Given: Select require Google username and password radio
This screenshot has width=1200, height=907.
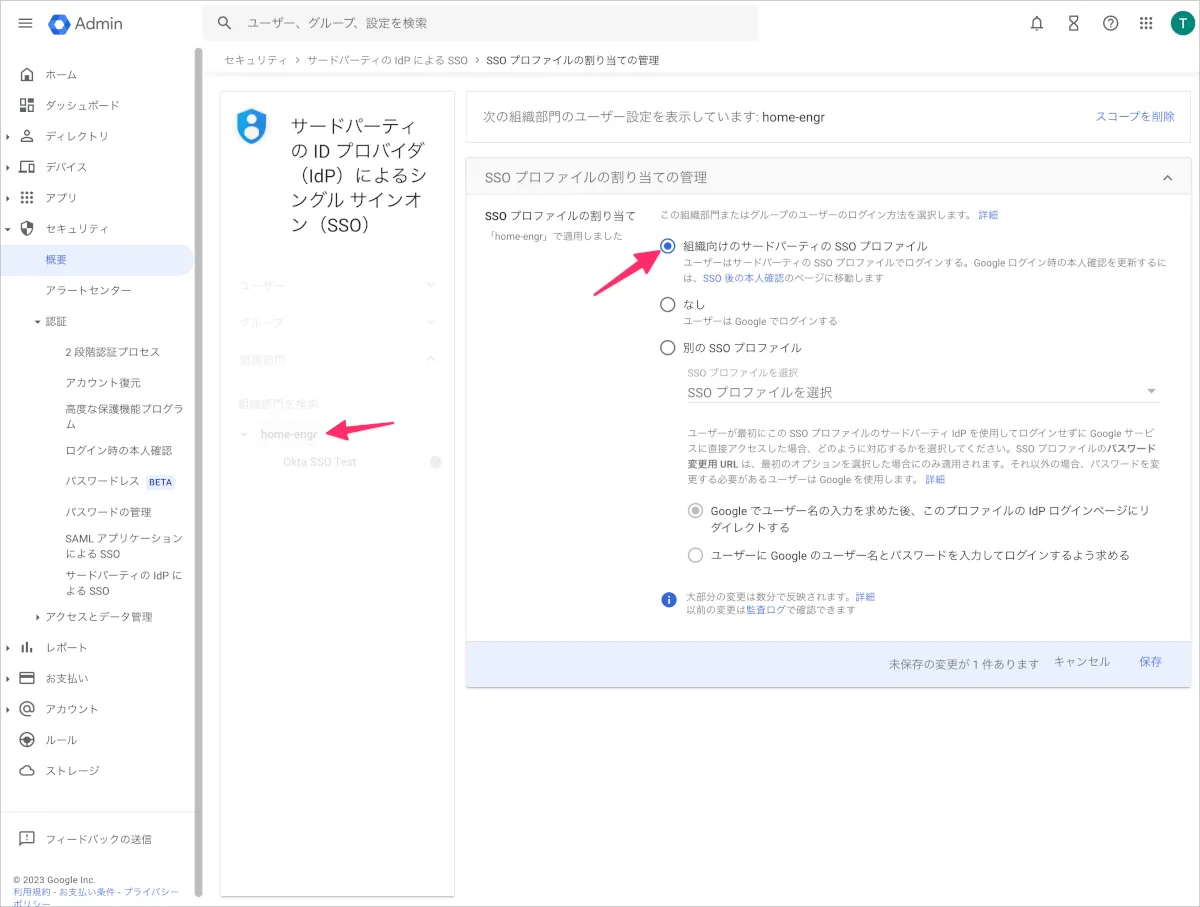Looking at the screenshot, I should pyautogui.click(x=696, y=555).
